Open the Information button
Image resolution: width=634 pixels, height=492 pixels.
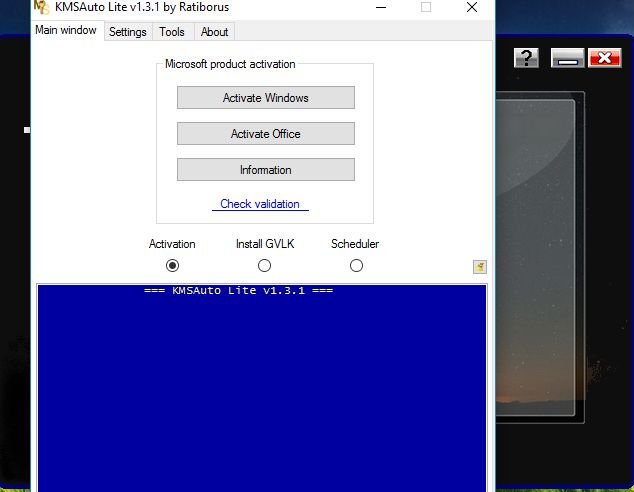pyautogui.click(x=266, y=169)
